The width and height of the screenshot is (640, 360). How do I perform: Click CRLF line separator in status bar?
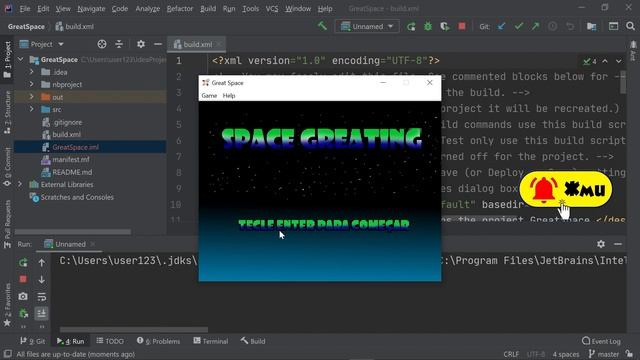pyautogui.click(x=511, y=354)
